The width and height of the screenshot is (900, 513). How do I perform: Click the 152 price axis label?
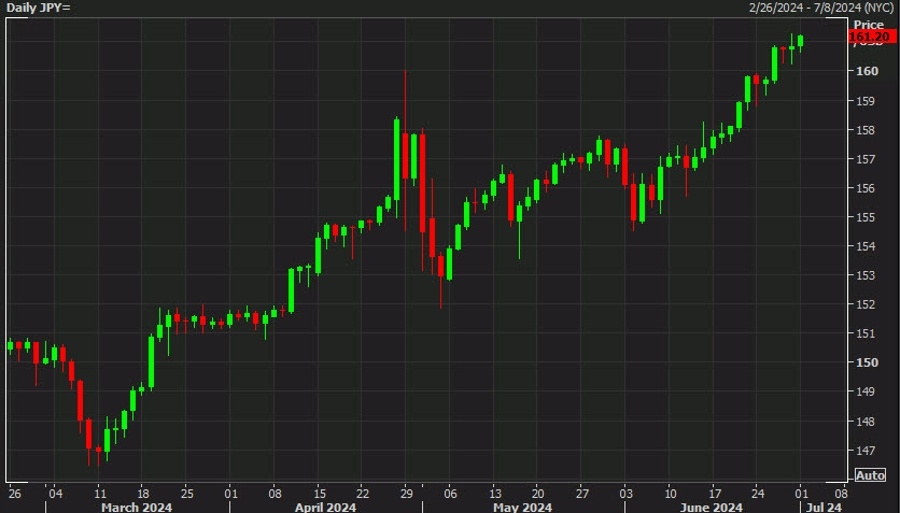pyautogui.click(x=865, y=305)
